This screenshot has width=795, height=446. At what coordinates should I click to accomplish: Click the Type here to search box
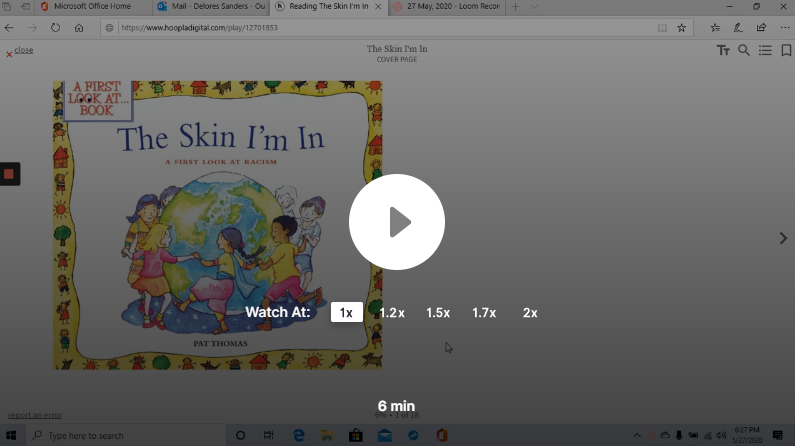tap(125, 435)
